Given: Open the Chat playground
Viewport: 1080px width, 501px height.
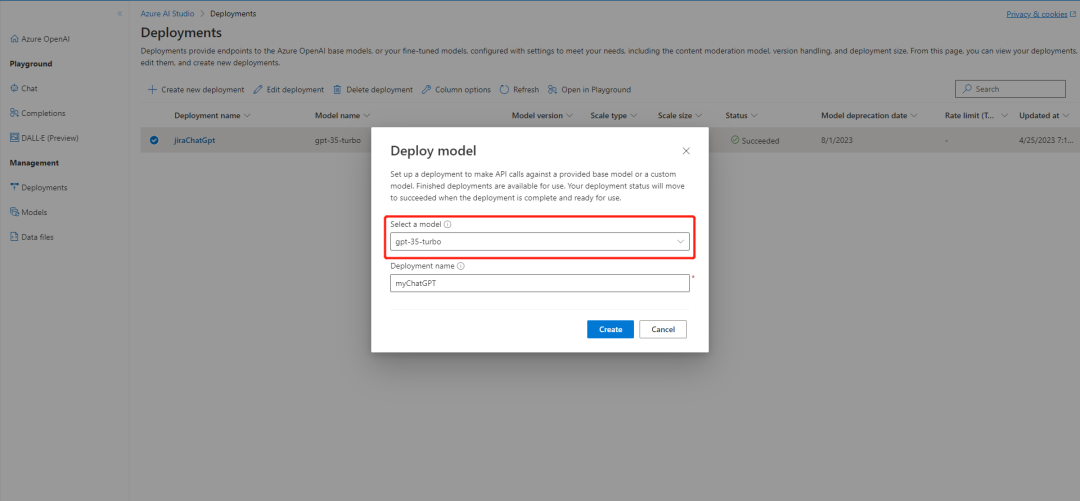Looking at the screenshot, I should (x=24, y=89).
